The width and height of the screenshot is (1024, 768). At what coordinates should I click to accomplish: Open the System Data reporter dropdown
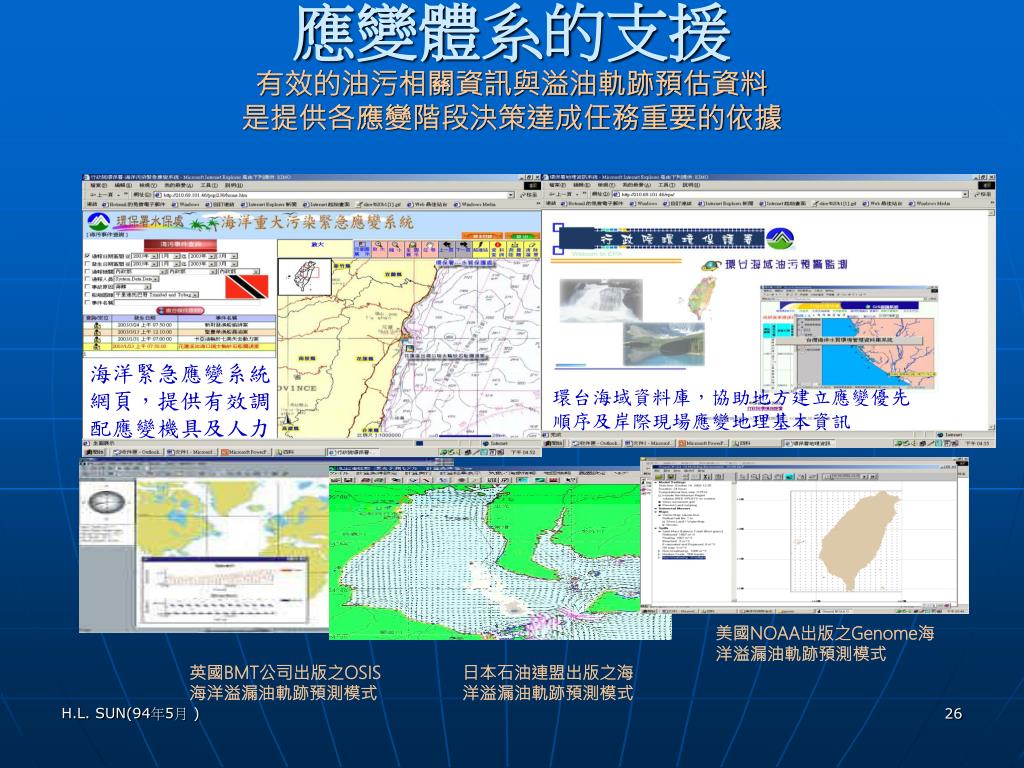tap(155, 279)
